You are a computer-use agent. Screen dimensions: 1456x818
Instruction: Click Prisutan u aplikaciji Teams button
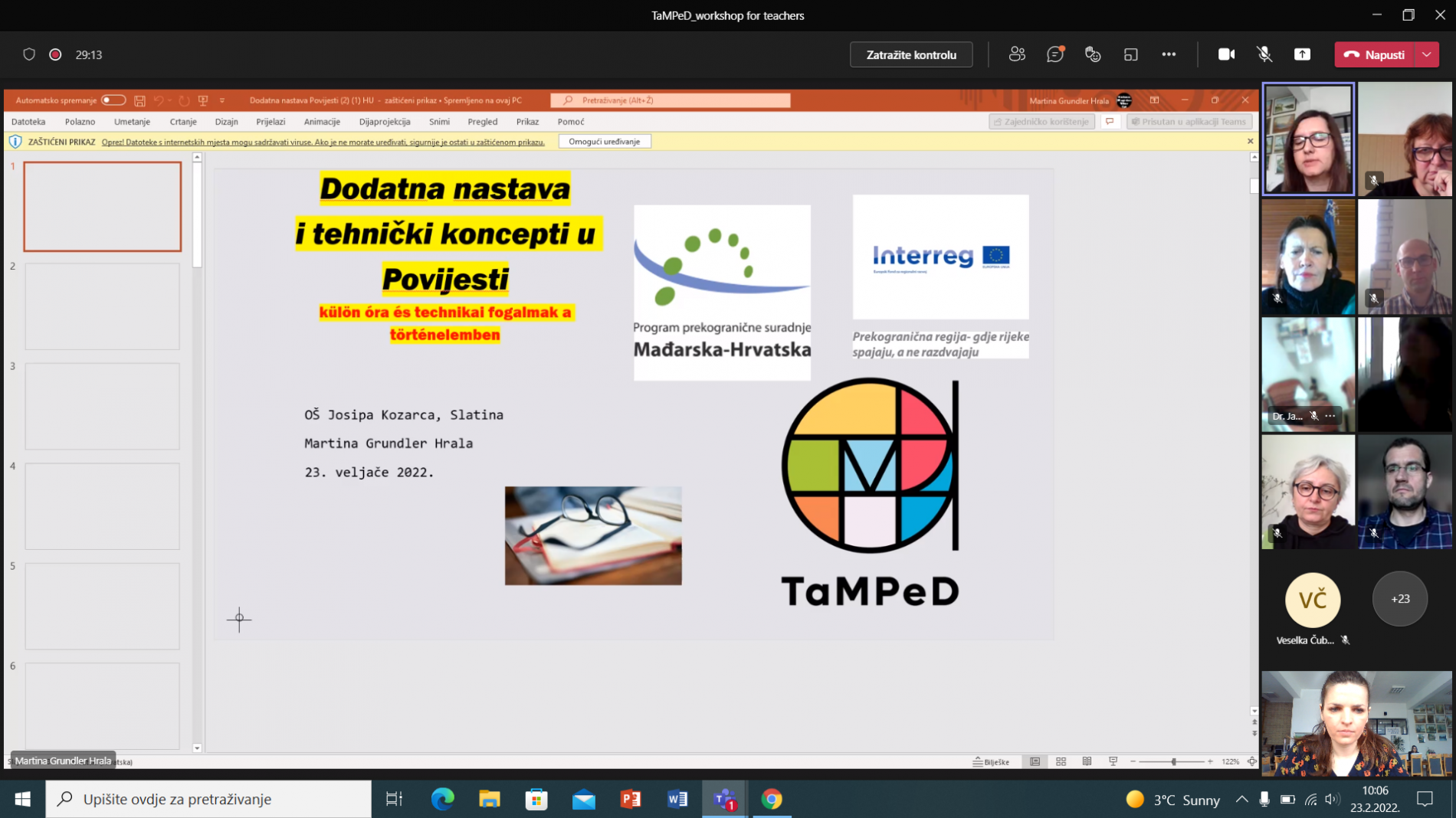pos(1189,122)
